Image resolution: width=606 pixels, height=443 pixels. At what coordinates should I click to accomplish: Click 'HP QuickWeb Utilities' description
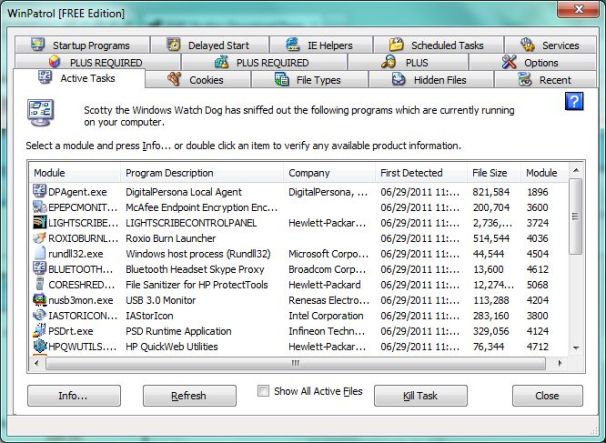[x=172, y=347]
